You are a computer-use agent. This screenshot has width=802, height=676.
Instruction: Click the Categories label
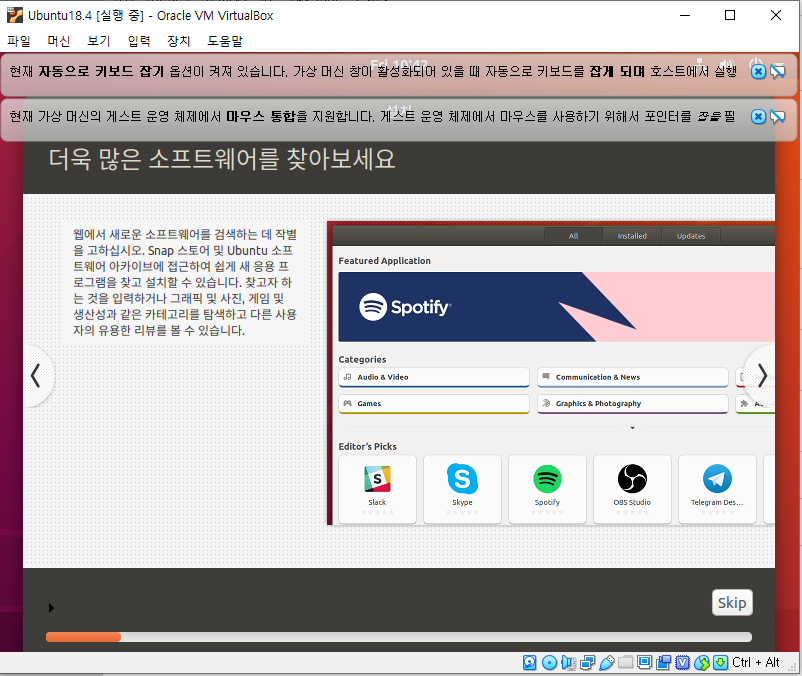tap(362, 359)
